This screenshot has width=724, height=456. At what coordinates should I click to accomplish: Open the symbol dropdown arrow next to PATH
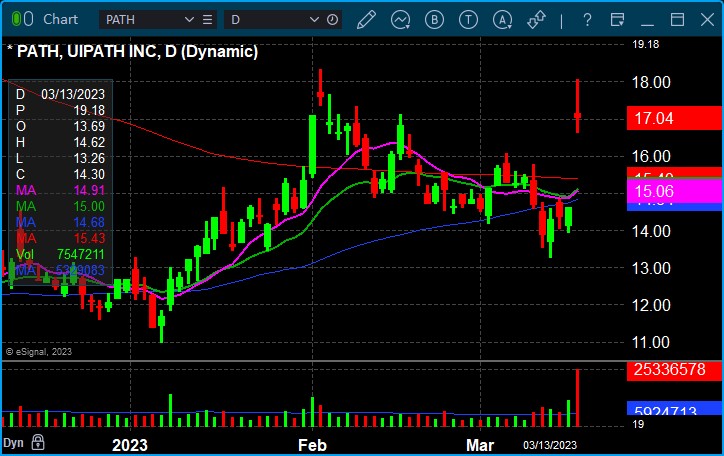189,20
